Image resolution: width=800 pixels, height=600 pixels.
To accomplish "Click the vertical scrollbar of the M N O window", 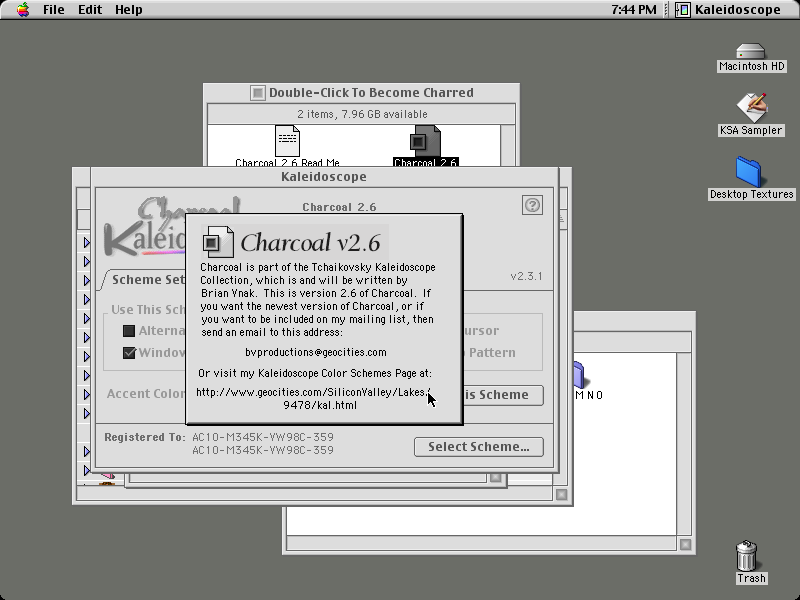I will pos(684,444).
